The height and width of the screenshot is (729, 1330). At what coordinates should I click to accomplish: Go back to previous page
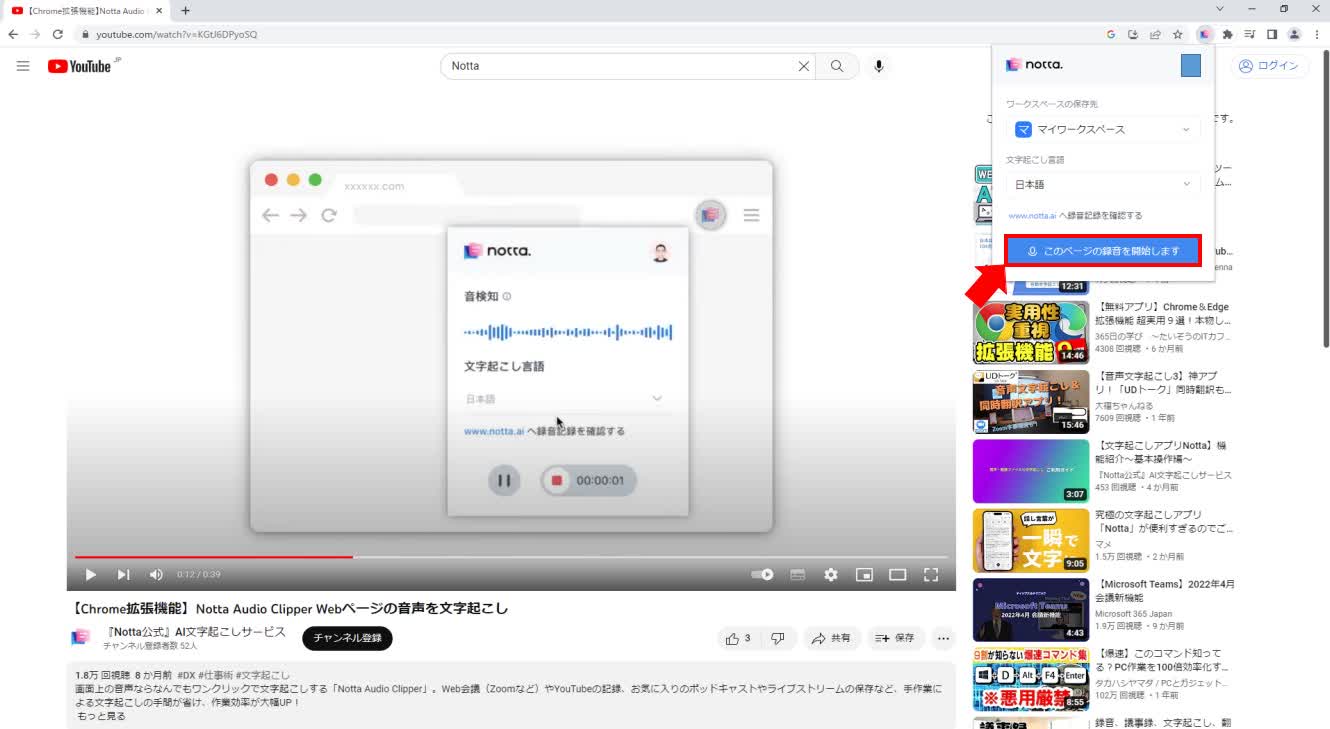pos(13,34)
